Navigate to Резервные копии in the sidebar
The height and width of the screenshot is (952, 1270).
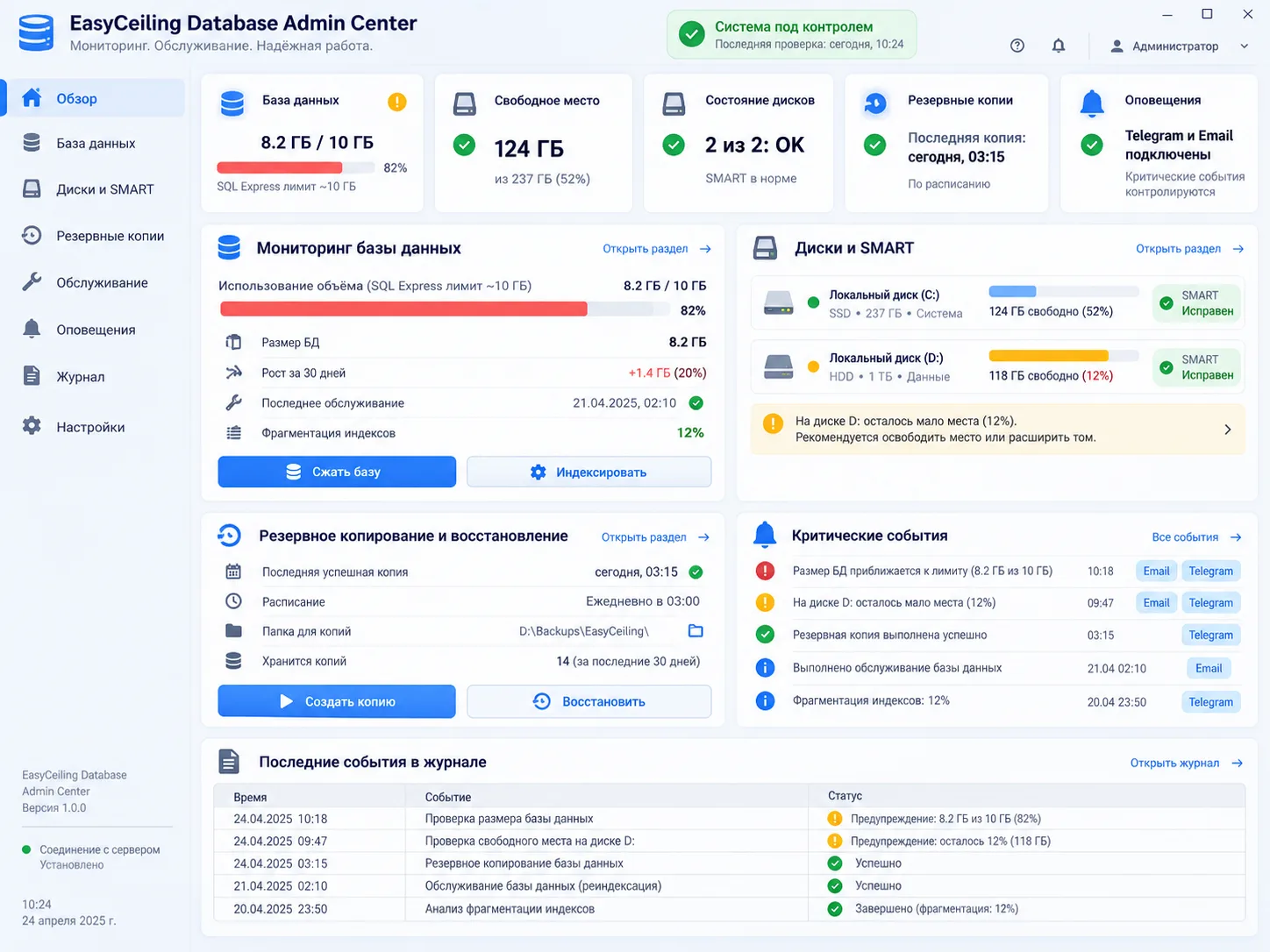point(95,236)
